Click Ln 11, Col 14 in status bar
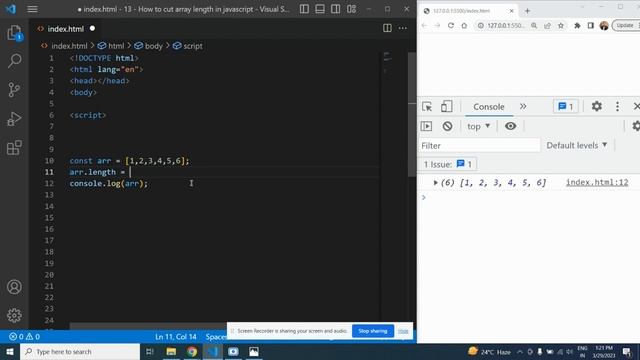The height and width of the screenshot is (360, 640). point(176,337)
